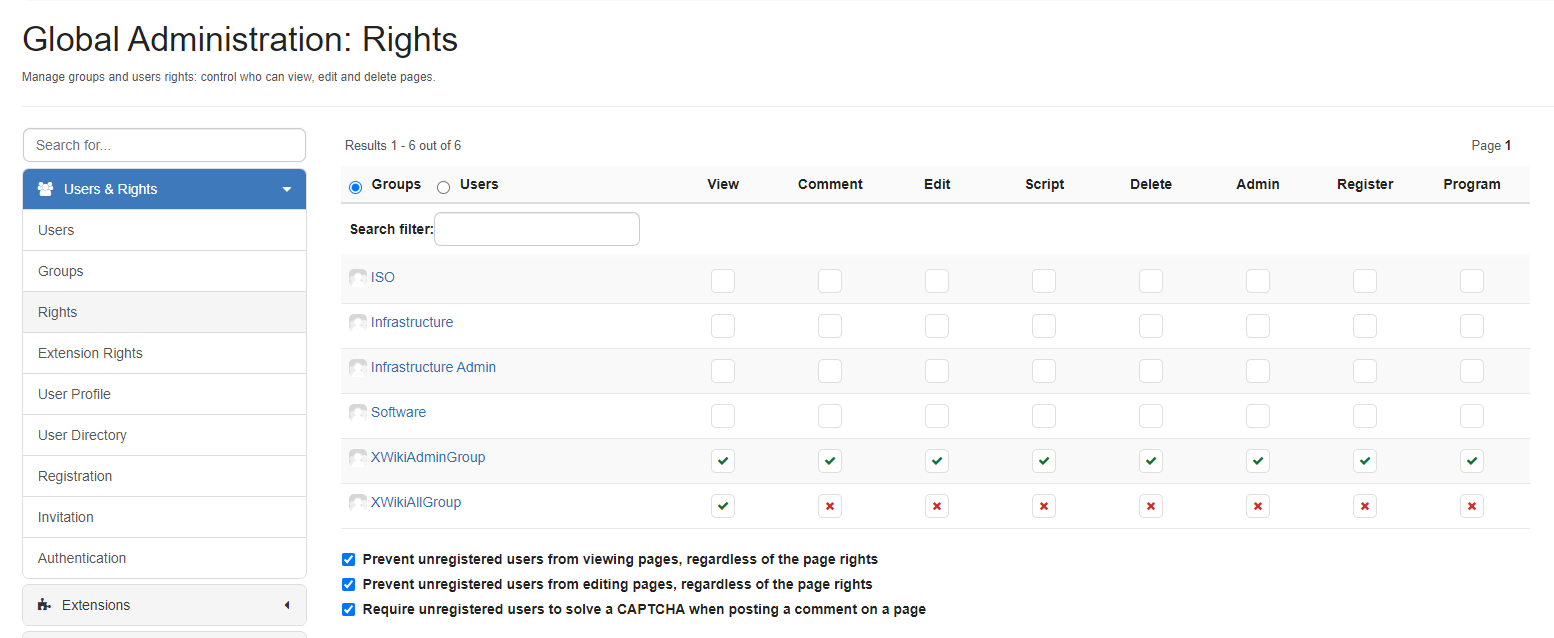The height and width of the screenshot is (638, 1554).
Task: Click the Register column header
Action: 1365,184
